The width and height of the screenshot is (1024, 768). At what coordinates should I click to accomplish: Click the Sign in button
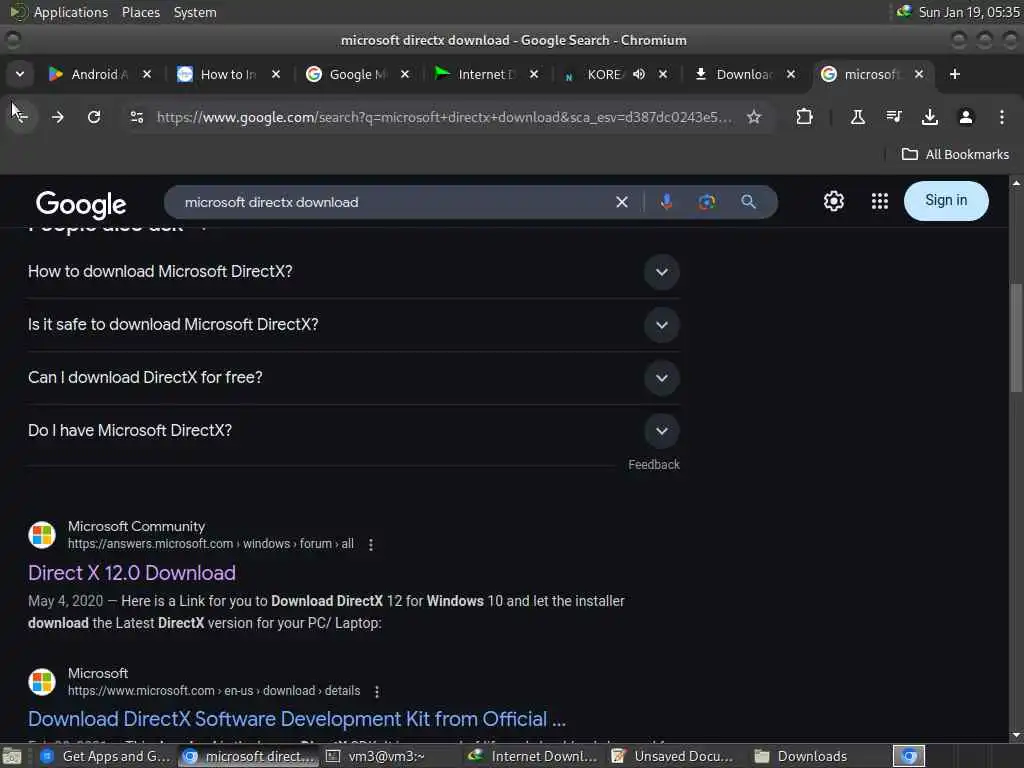click(946, 200)
